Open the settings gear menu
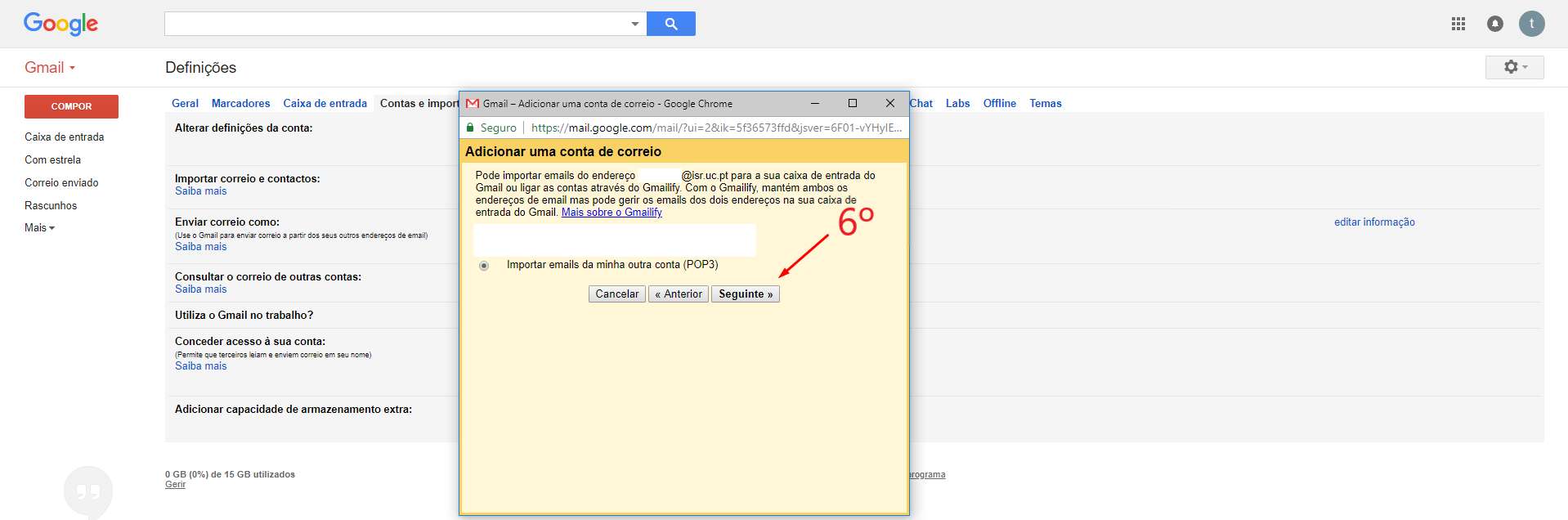The width and height of the screenshot is (1568, 520). 1515,67
